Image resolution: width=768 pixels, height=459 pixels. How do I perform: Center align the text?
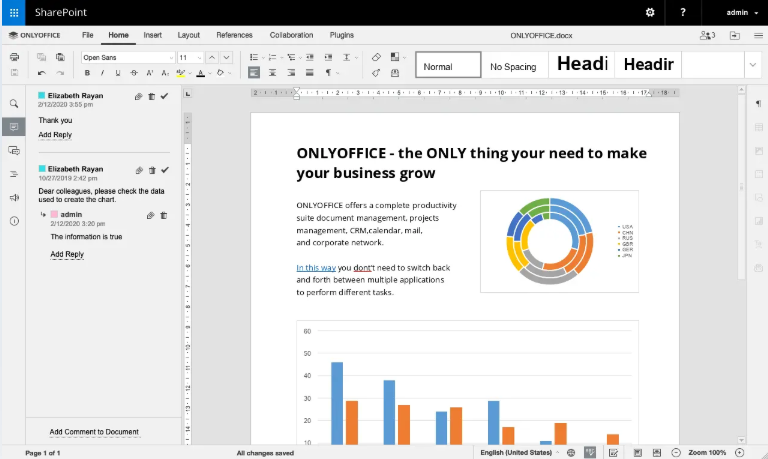click(272, 73)
